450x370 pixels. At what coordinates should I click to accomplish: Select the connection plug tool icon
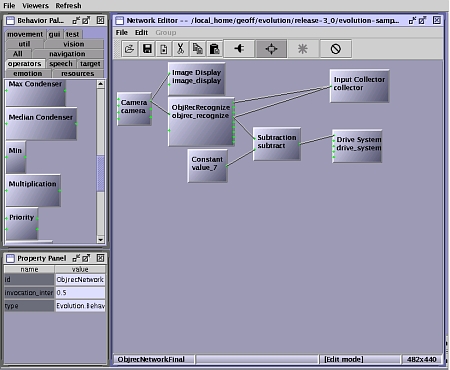coord(239,49)
